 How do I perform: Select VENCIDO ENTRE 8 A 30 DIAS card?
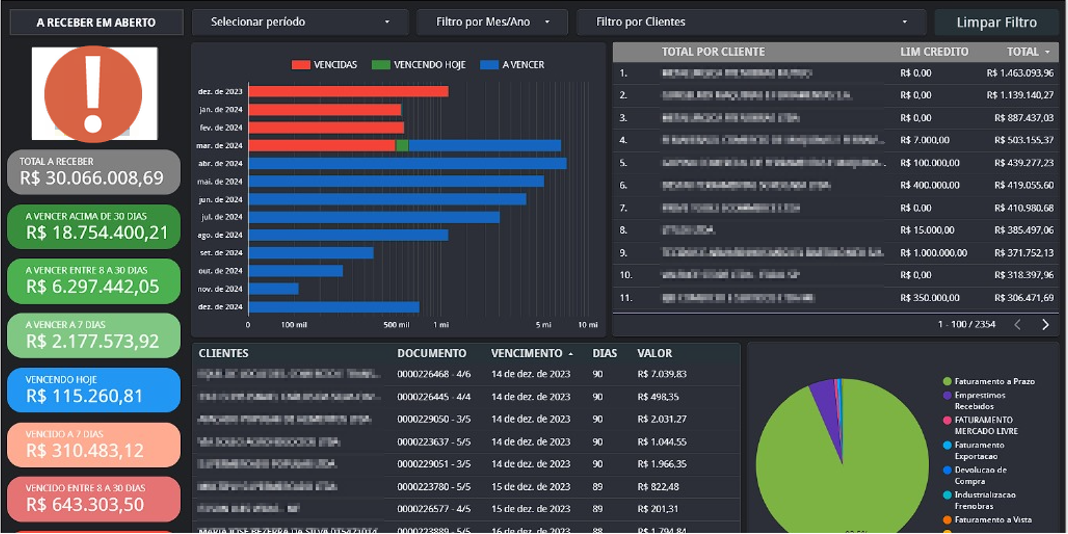[94, 499]
